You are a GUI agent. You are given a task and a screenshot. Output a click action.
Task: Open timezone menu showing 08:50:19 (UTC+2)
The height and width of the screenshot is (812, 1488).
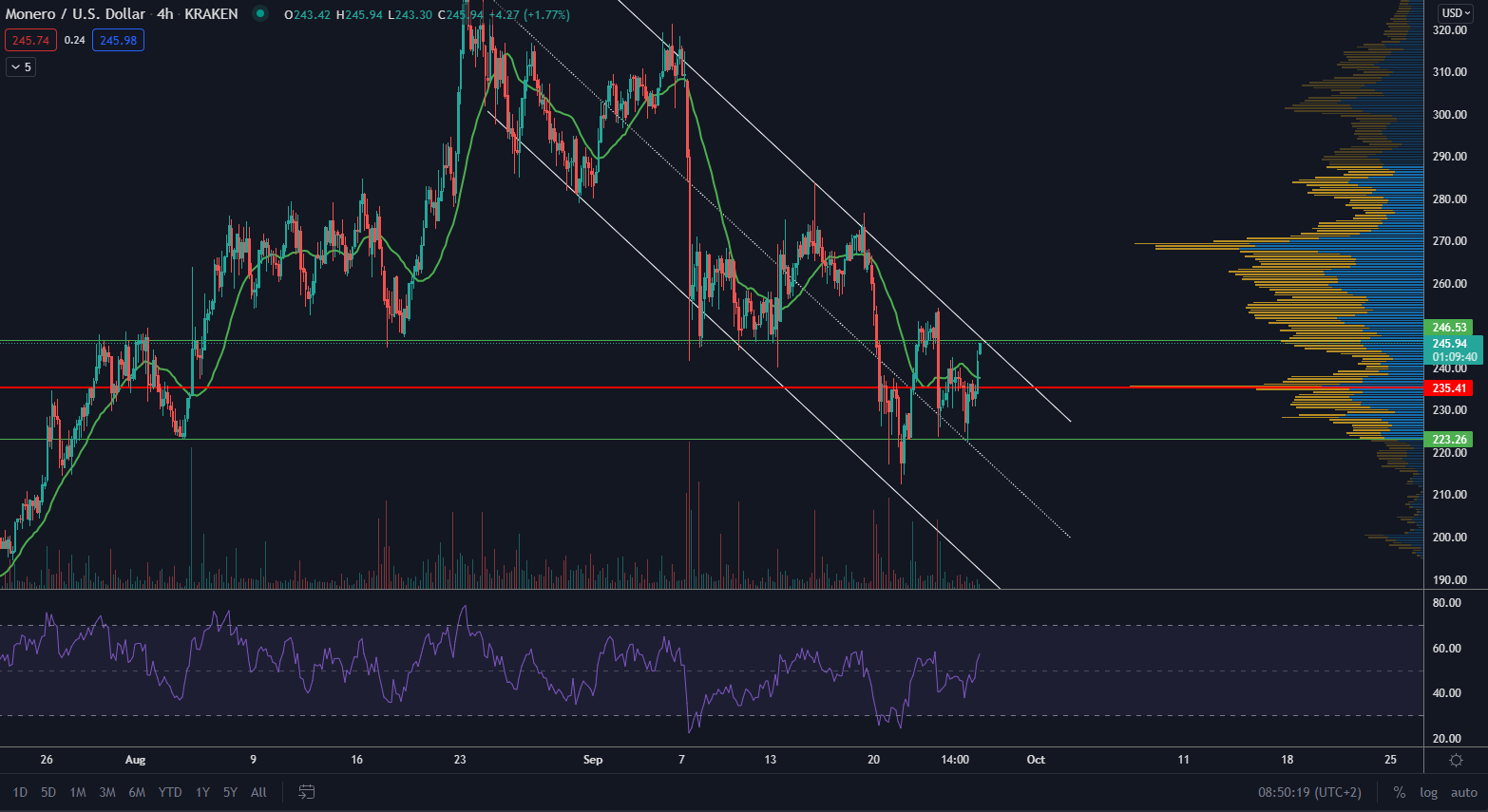pyautogui.click(x=1309, y=792)
